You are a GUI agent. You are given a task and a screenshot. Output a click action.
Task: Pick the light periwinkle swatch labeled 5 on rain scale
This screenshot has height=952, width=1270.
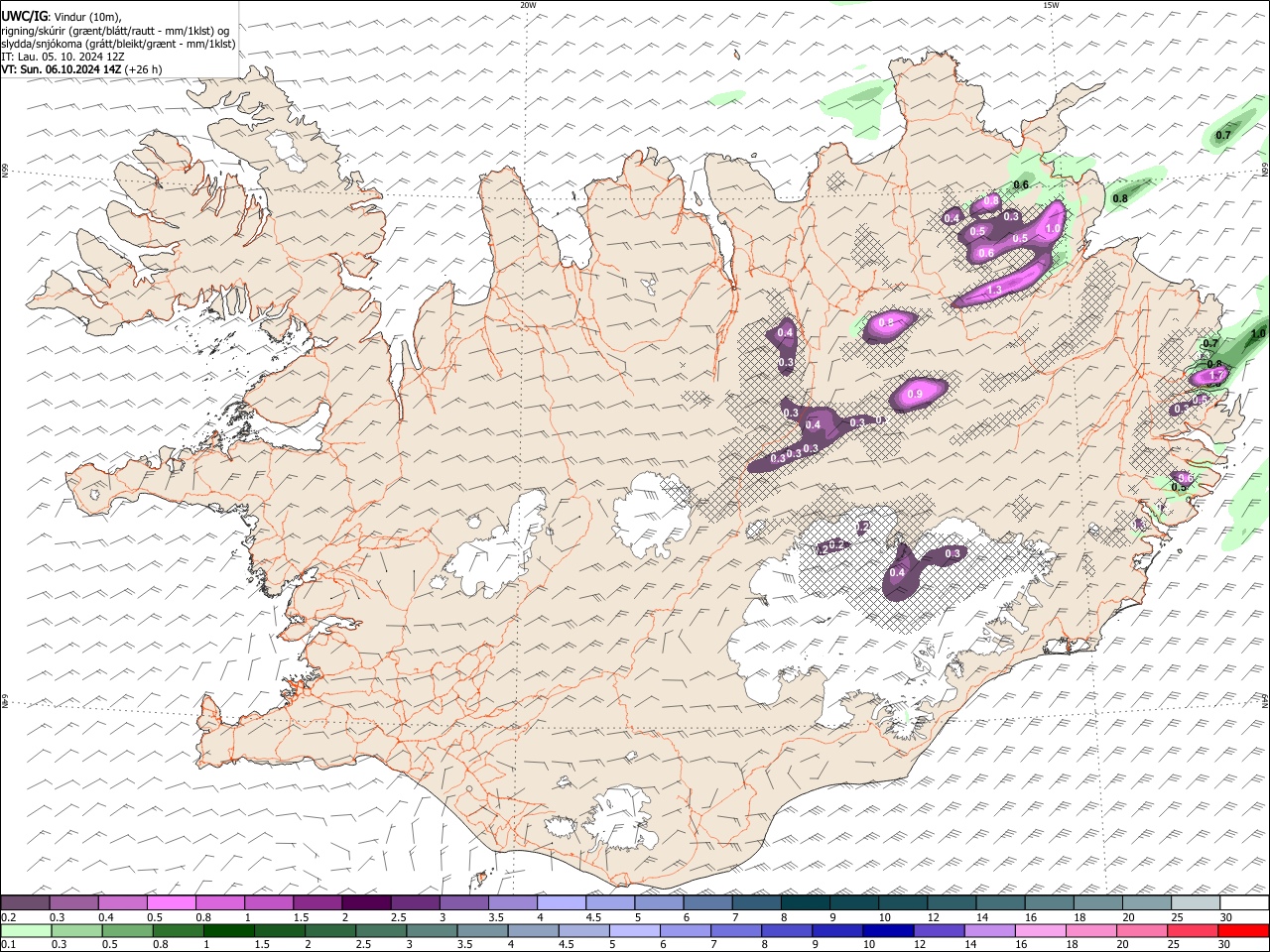634,931
